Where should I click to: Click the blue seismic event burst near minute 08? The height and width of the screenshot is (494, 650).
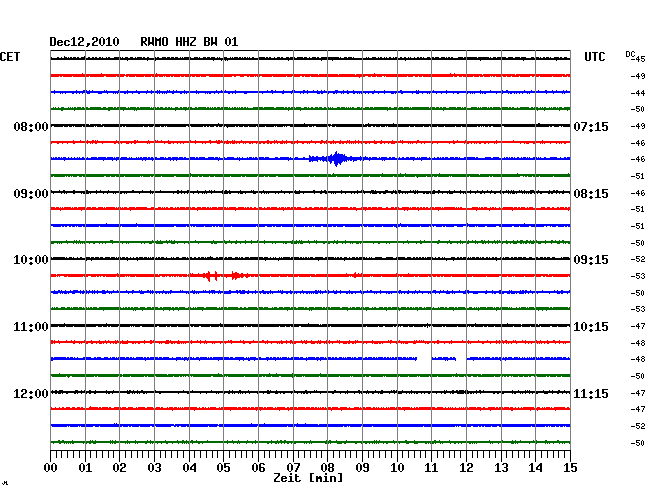click(335, 159)
